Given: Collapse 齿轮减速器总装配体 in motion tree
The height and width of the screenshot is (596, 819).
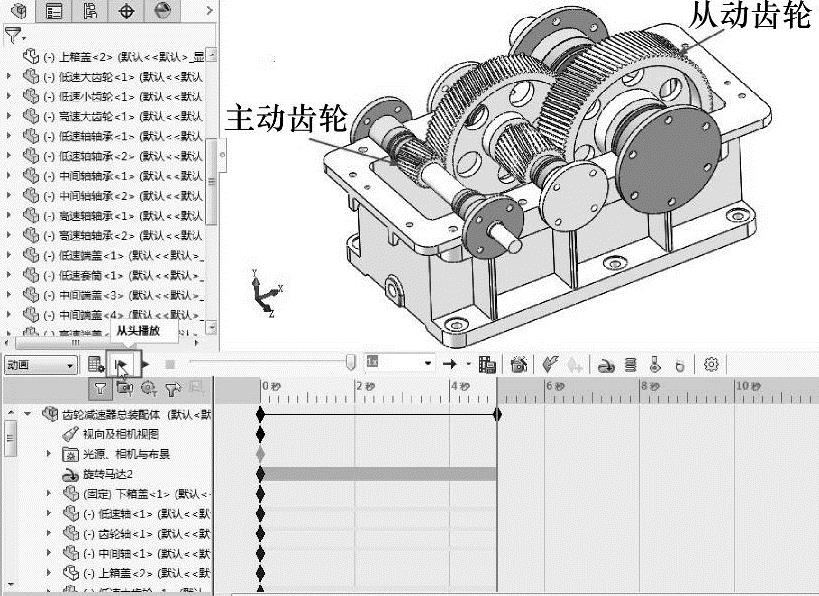Looking at the screenshot, I should 28,414.
